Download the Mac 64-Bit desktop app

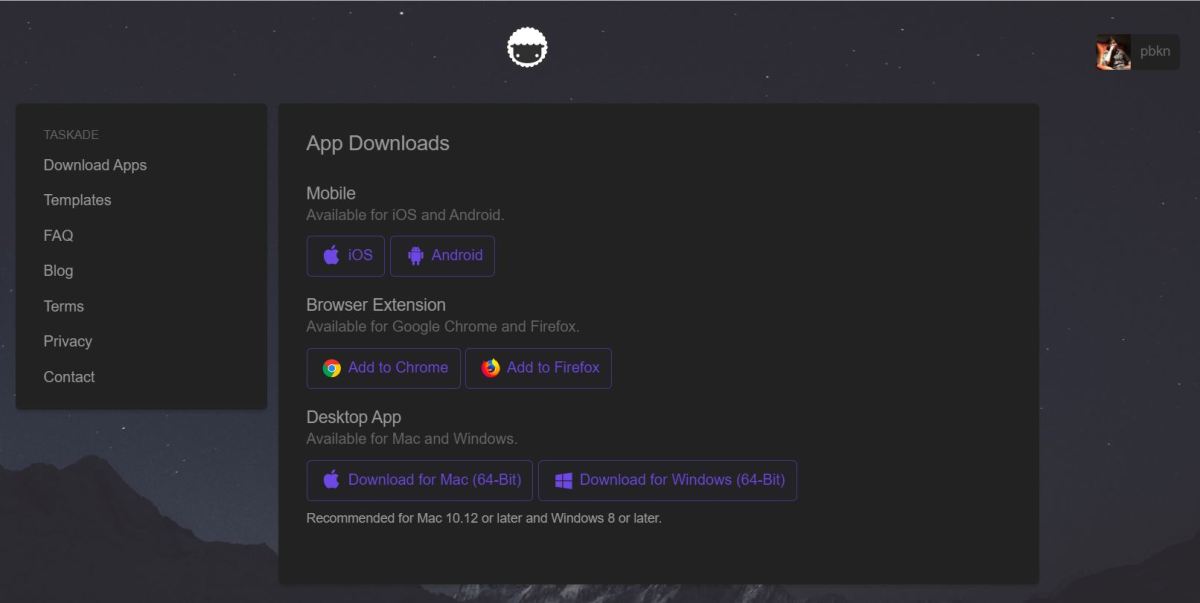pyautogui.click(x=419, y=479)
